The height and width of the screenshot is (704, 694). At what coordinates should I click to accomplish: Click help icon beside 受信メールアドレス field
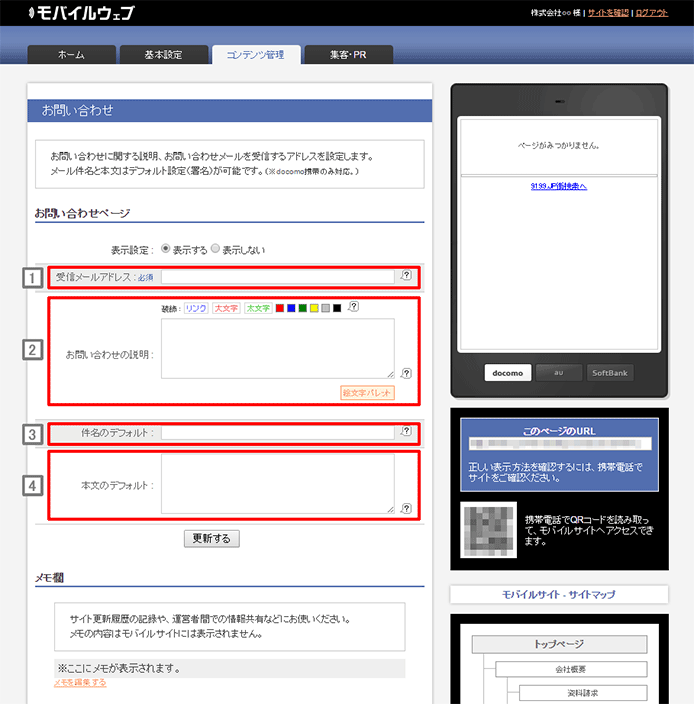coord(406,276)
